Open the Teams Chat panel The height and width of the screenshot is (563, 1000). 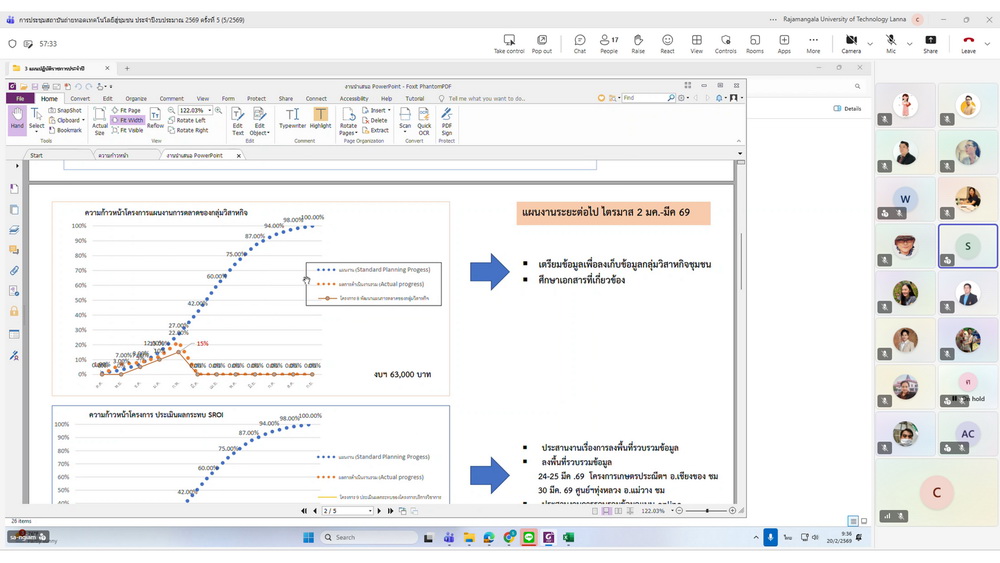580,44
